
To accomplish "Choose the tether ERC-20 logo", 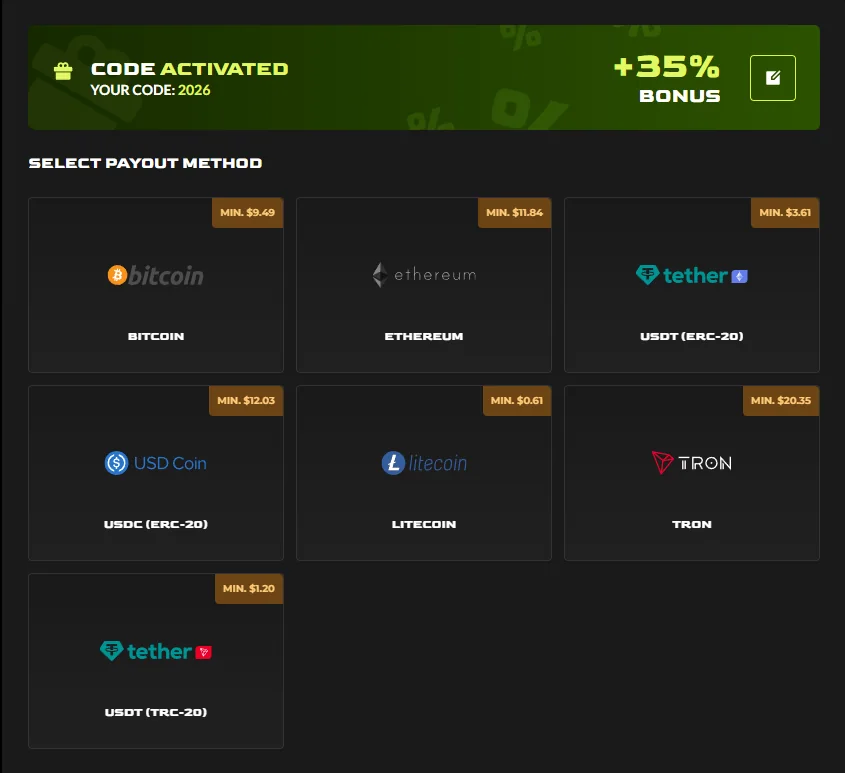I will [691, 275].
